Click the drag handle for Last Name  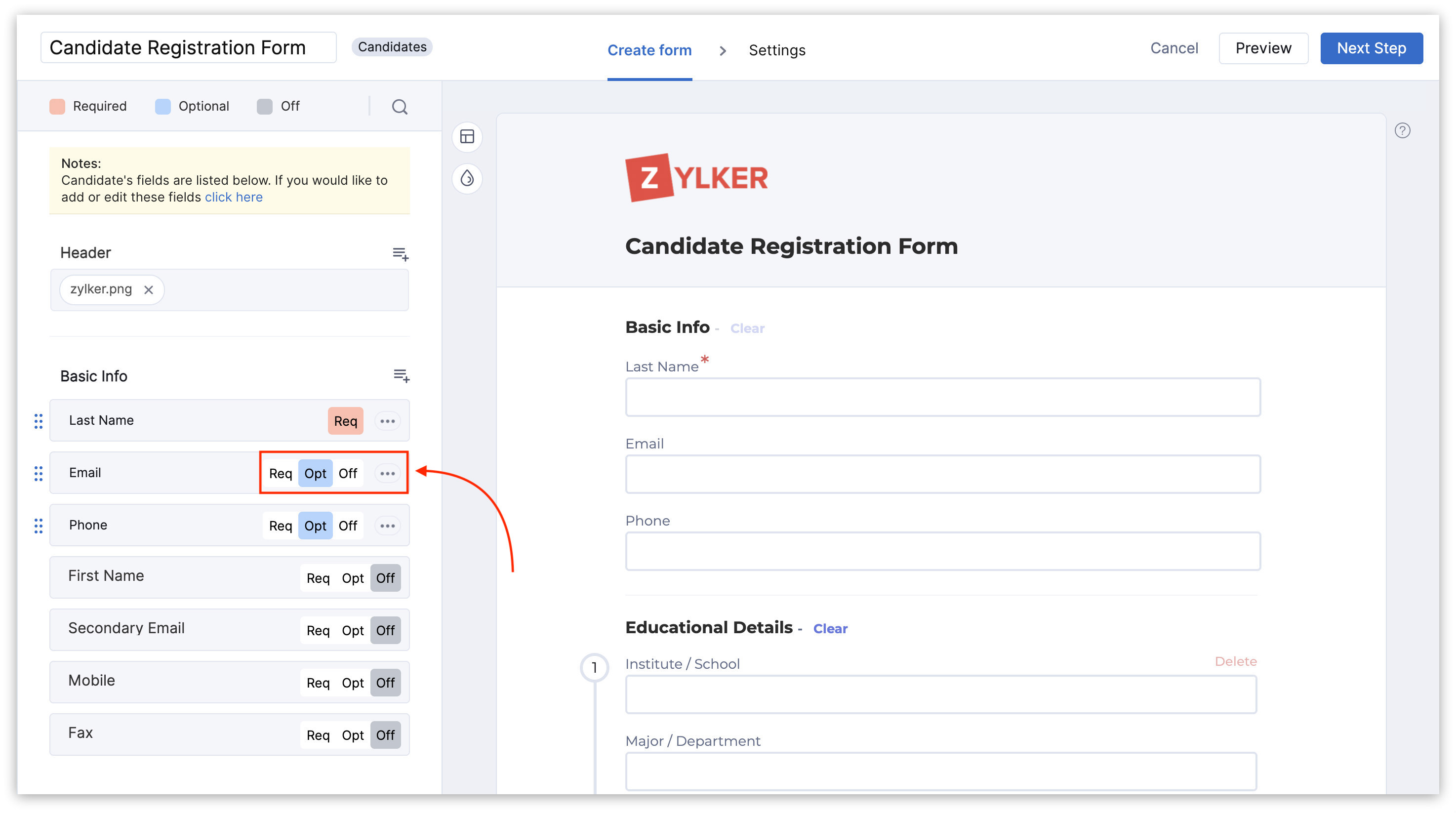37,420
